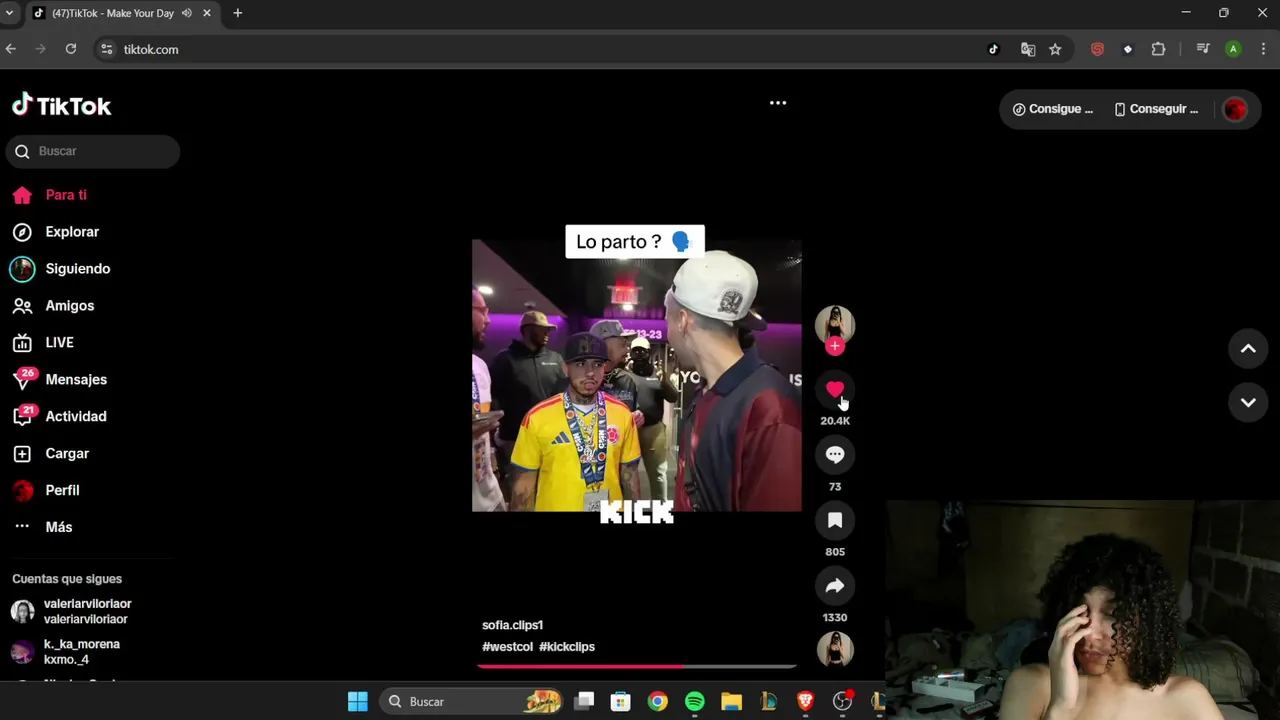The image size is (1280, 720).
Task: Open the valeriarviloriaor followed account
Action: pyautogui.click(x=88, y=611)
